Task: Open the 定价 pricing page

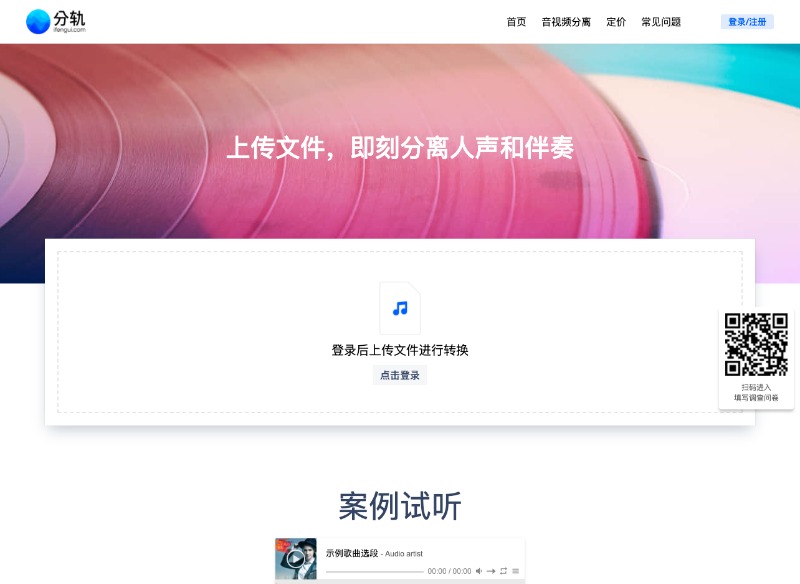Action: pos(616,22)
